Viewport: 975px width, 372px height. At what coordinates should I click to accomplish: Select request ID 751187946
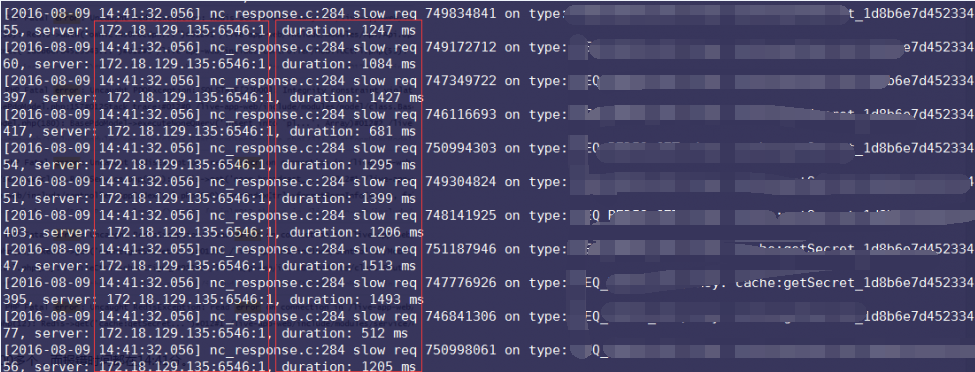coord(461,249)
